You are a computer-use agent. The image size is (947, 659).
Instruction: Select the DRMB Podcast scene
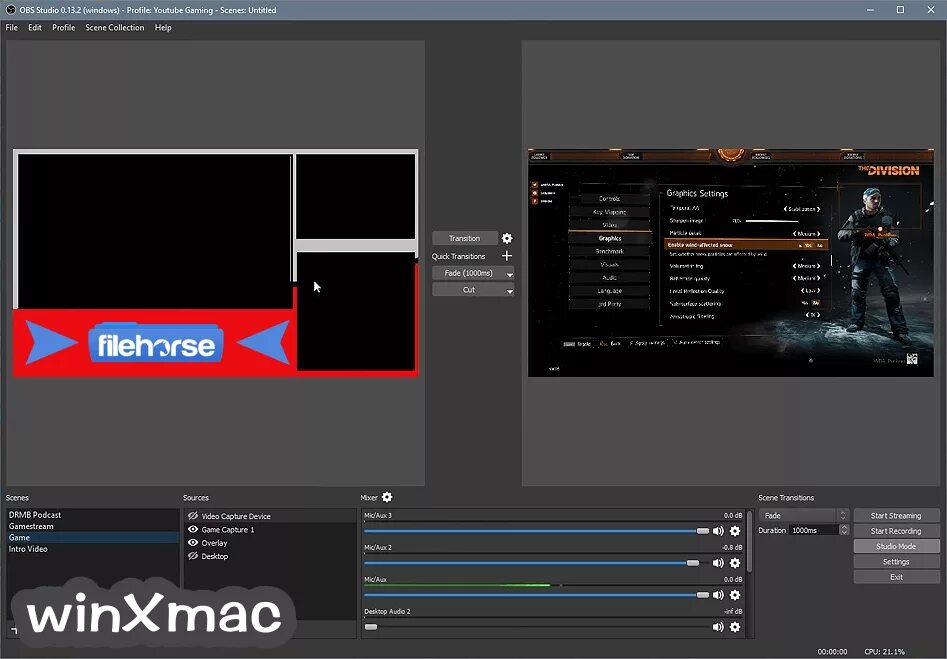[93, 515]
